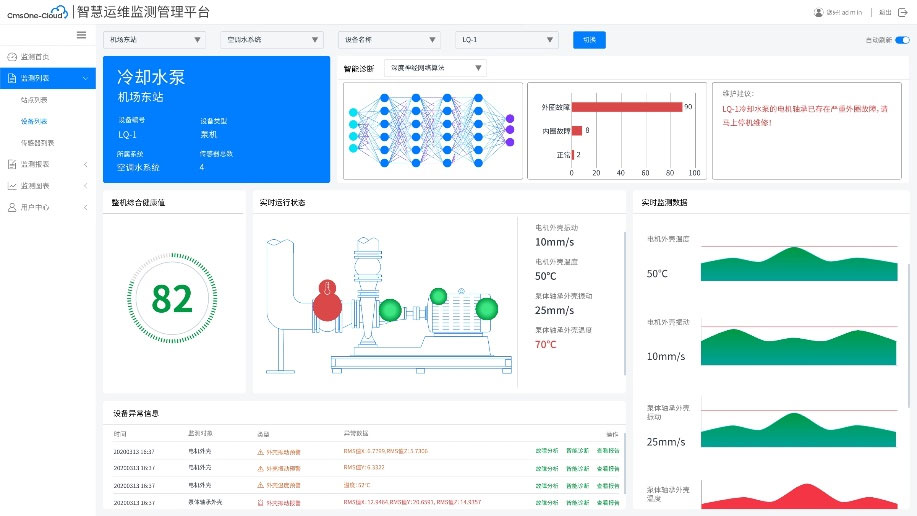Viewport: 917px width, 516px height.
Task: Click the red bearing sensor indicator on pump
Action: click(x=325, y=303)
